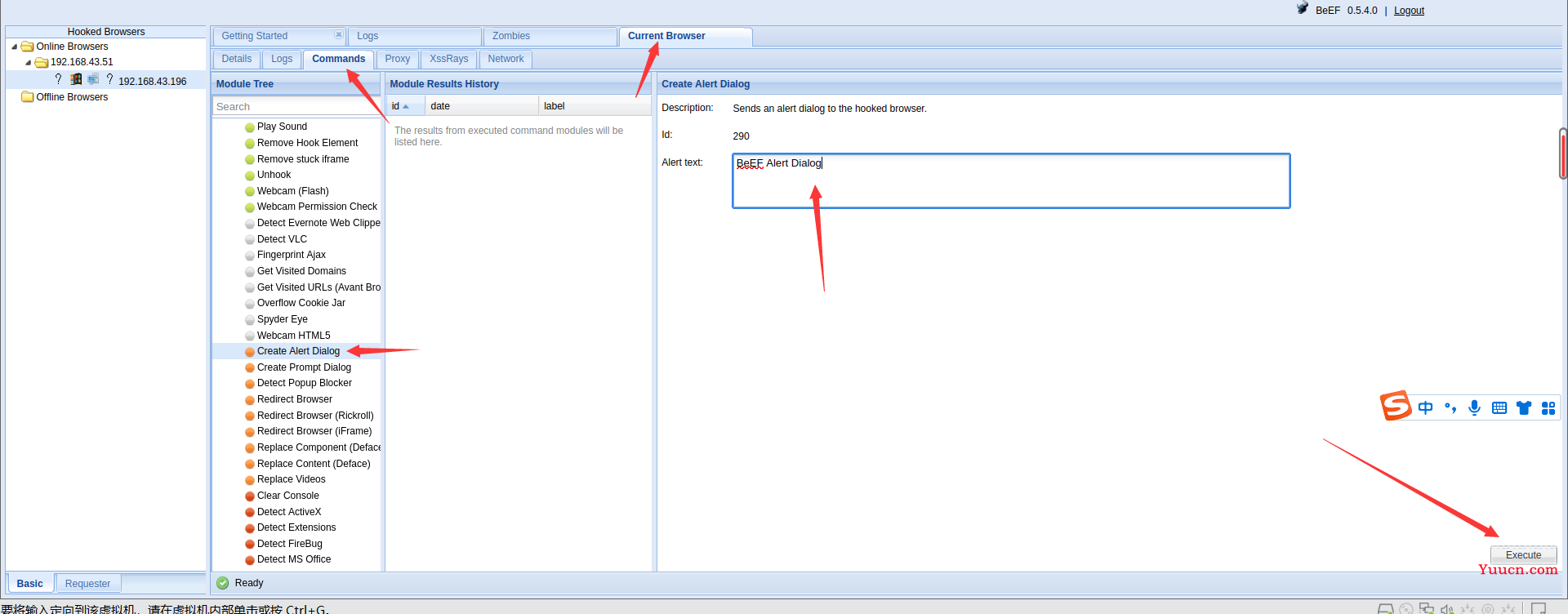Click the orange dot beside Create Prompt Dialog

[x=250, y=368]
